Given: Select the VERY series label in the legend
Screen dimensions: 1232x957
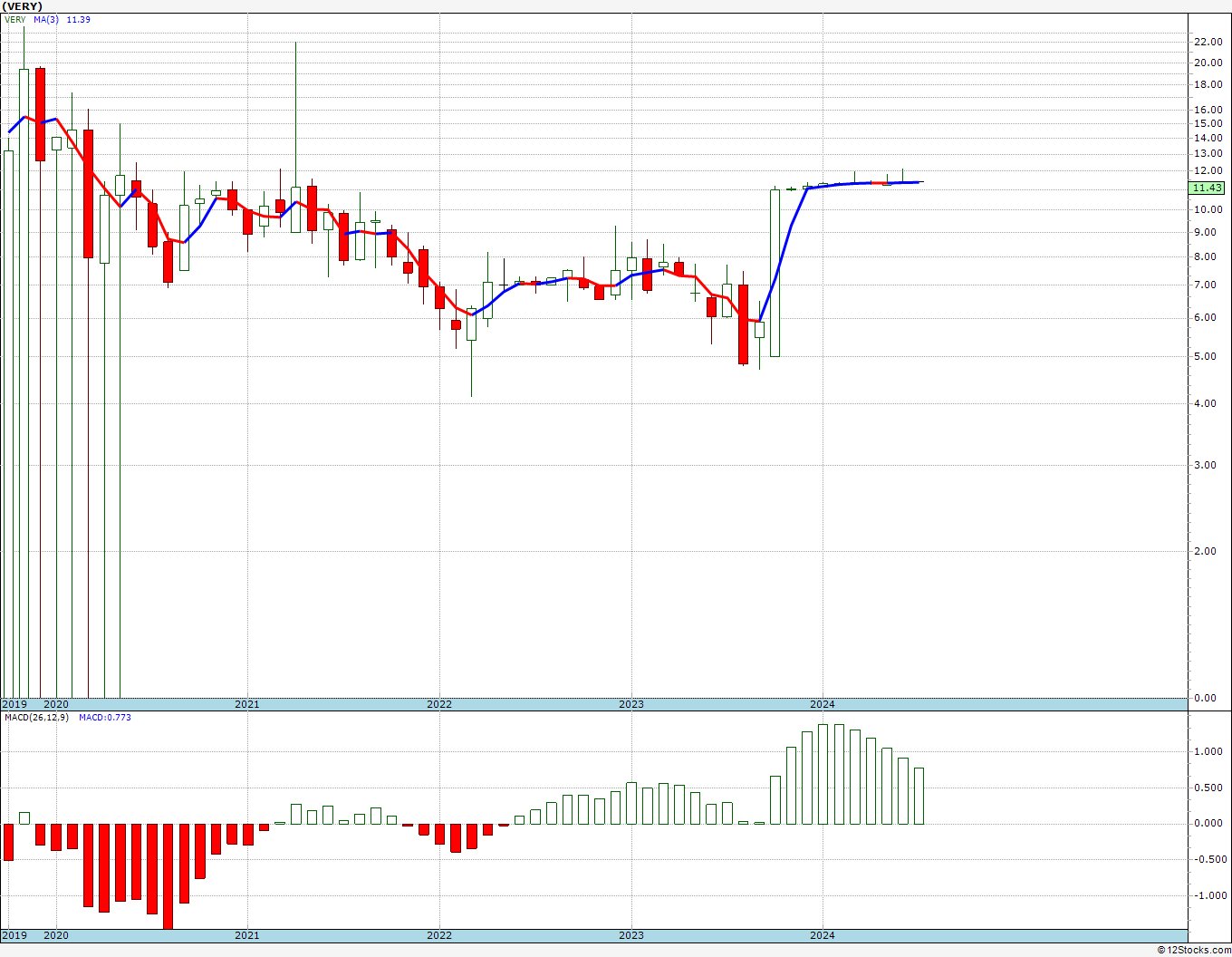Looking at the screenshot, I should [x=15, y=20].
